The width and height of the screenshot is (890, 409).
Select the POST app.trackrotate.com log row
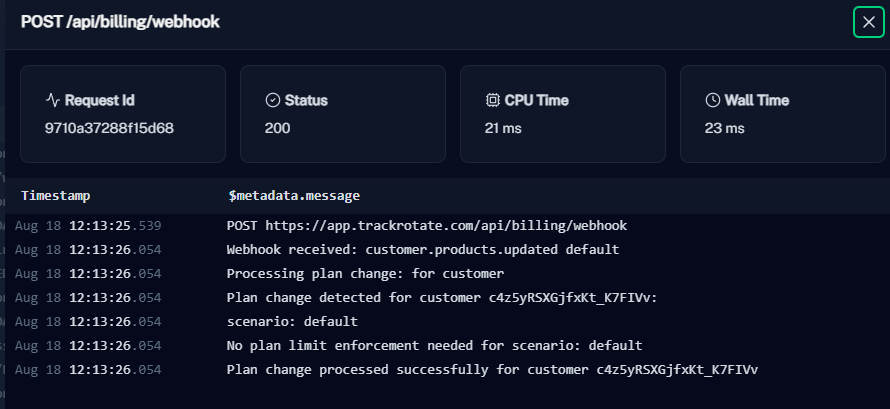coord(426,225)
